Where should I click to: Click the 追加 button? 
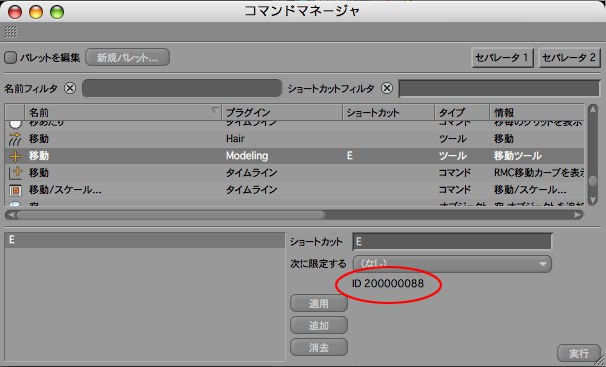(319, 325)
